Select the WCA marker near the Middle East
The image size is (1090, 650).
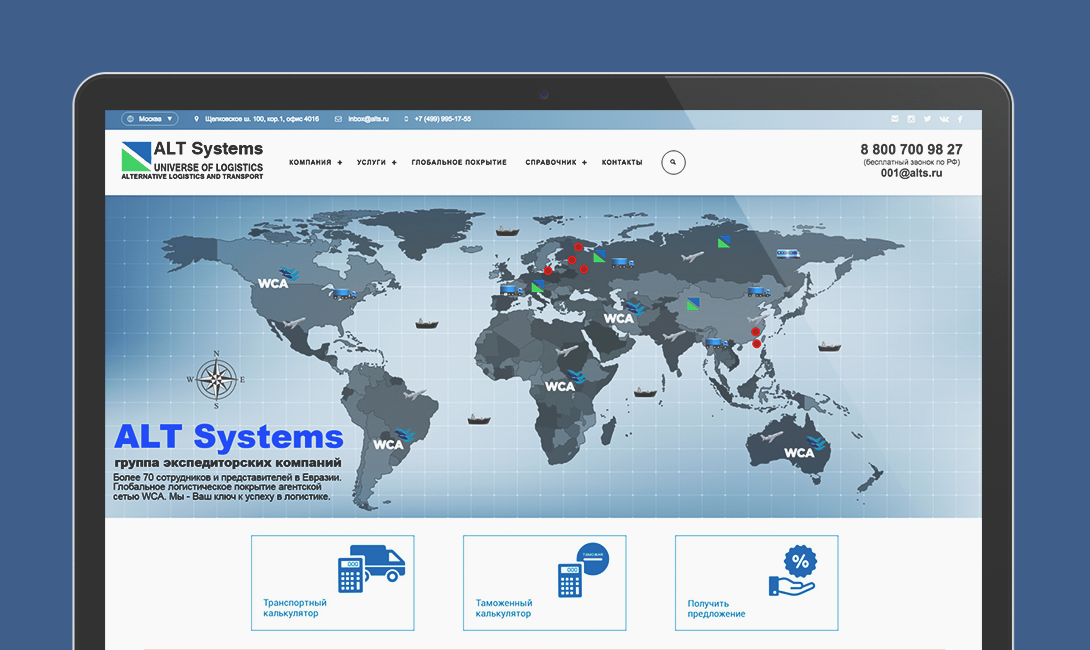(624, 314)
